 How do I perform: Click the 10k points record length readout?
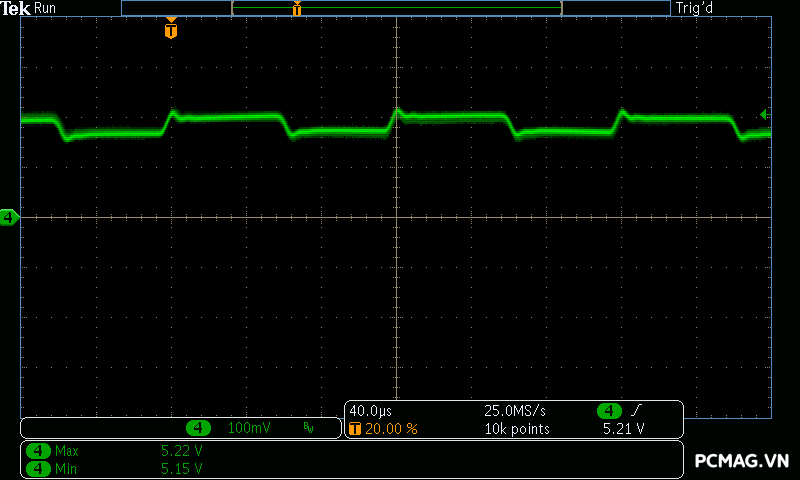pyautogui.click(x=517, y=429)
